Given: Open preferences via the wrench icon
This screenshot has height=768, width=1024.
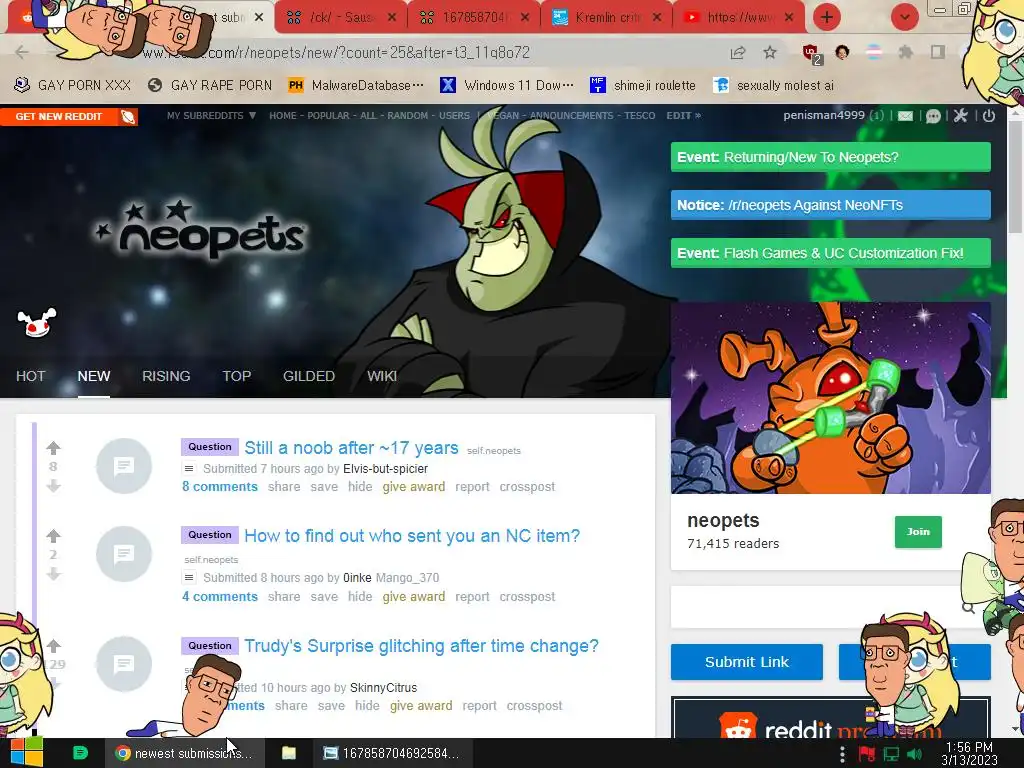Looking at the screenshot, I should click(x=960, y=116).
